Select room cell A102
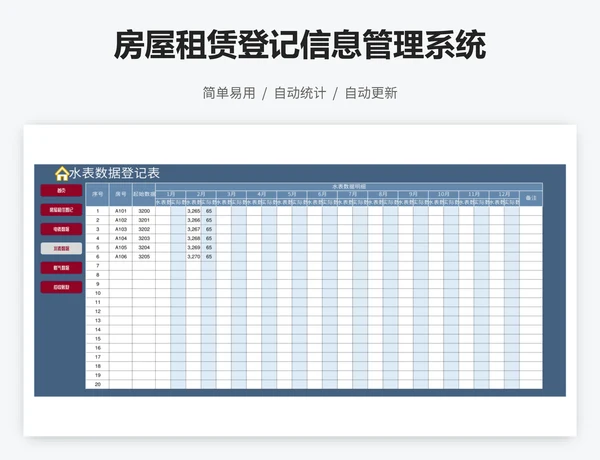600x460 pixels. click(121, 220)
